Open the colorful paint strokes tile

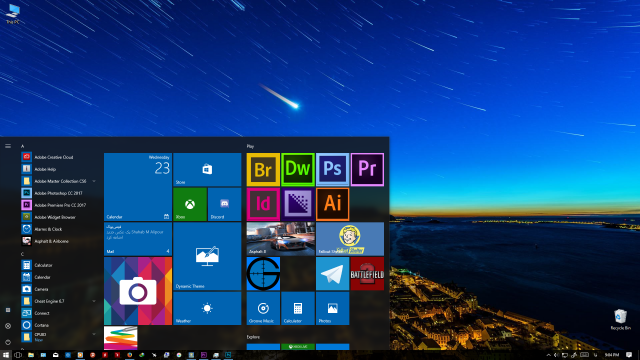[120, 338]
